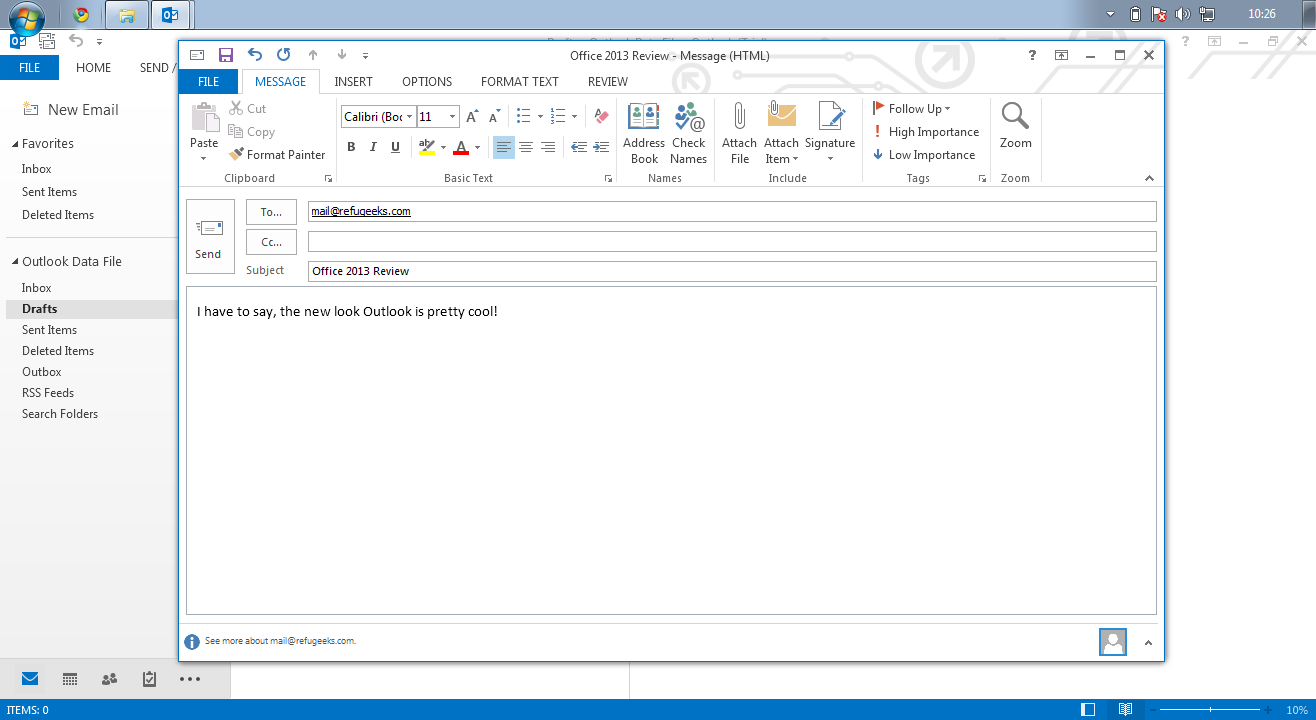
Task: Click the To... recipients button
Action: point(271,212)
